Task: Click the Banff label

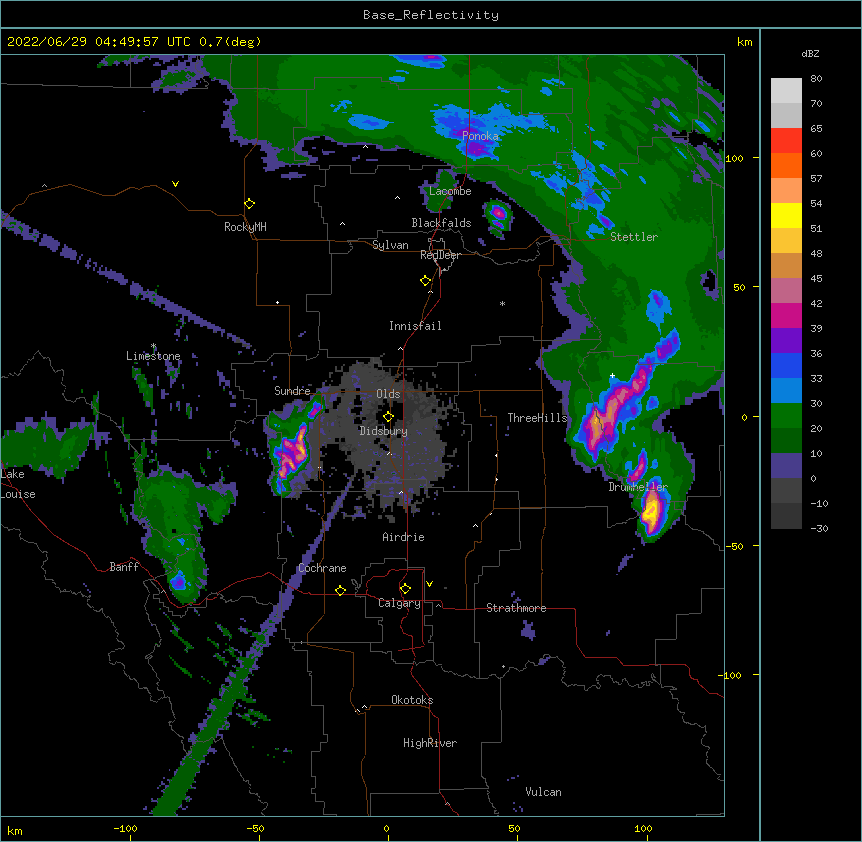Action: tap(124, 567)
